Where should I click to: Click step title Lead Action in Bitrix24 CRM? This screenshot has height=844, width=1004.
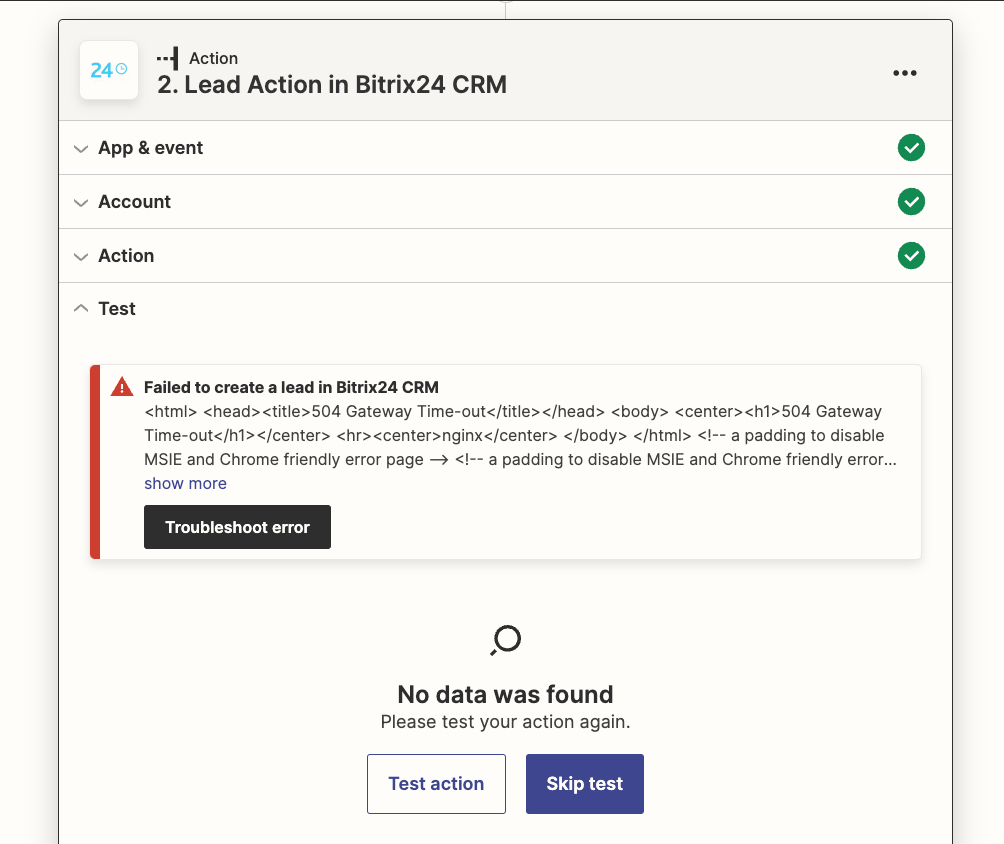332,85
